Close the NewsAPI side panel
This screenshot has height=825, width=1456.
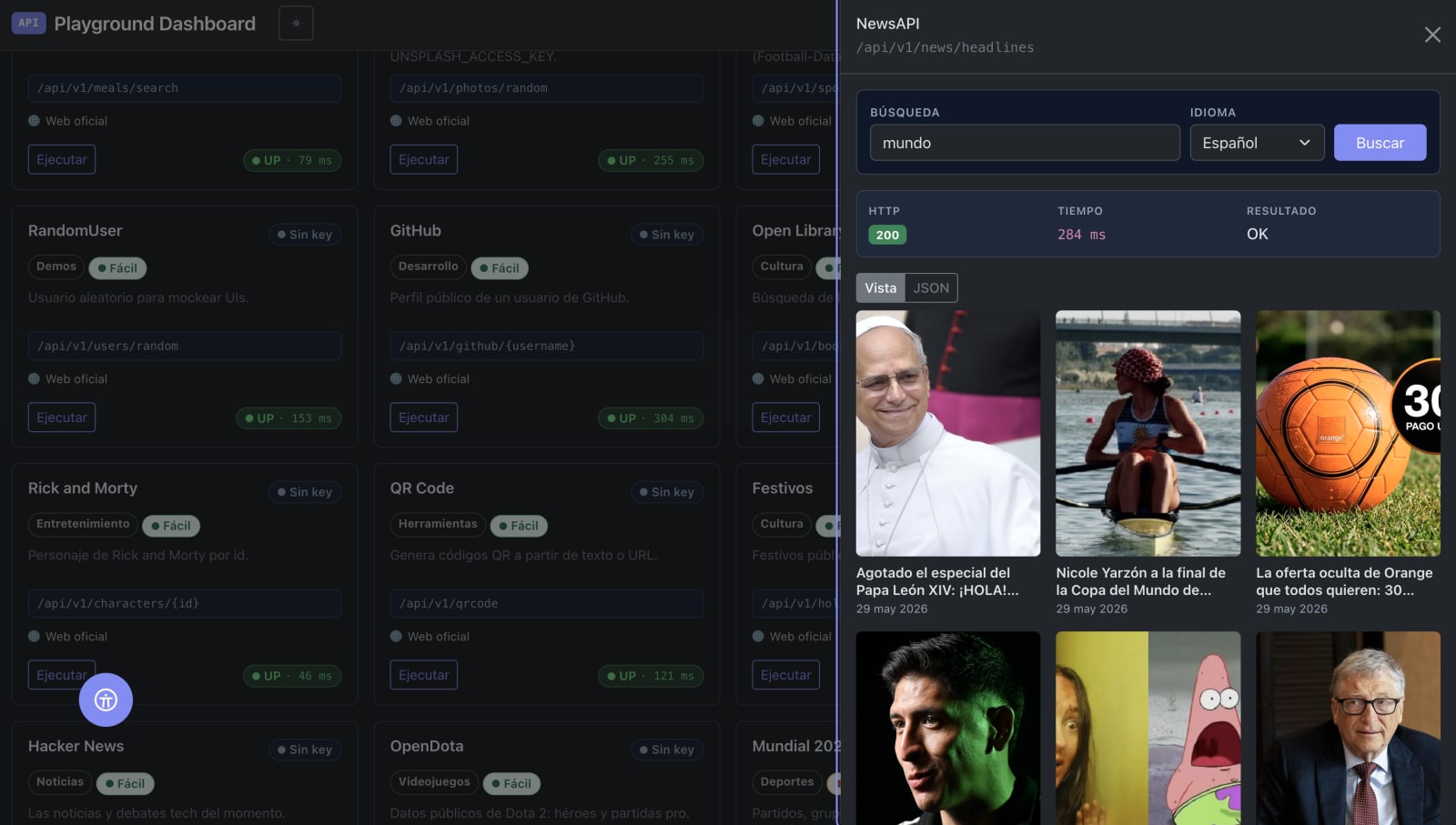pos(1432,35)
